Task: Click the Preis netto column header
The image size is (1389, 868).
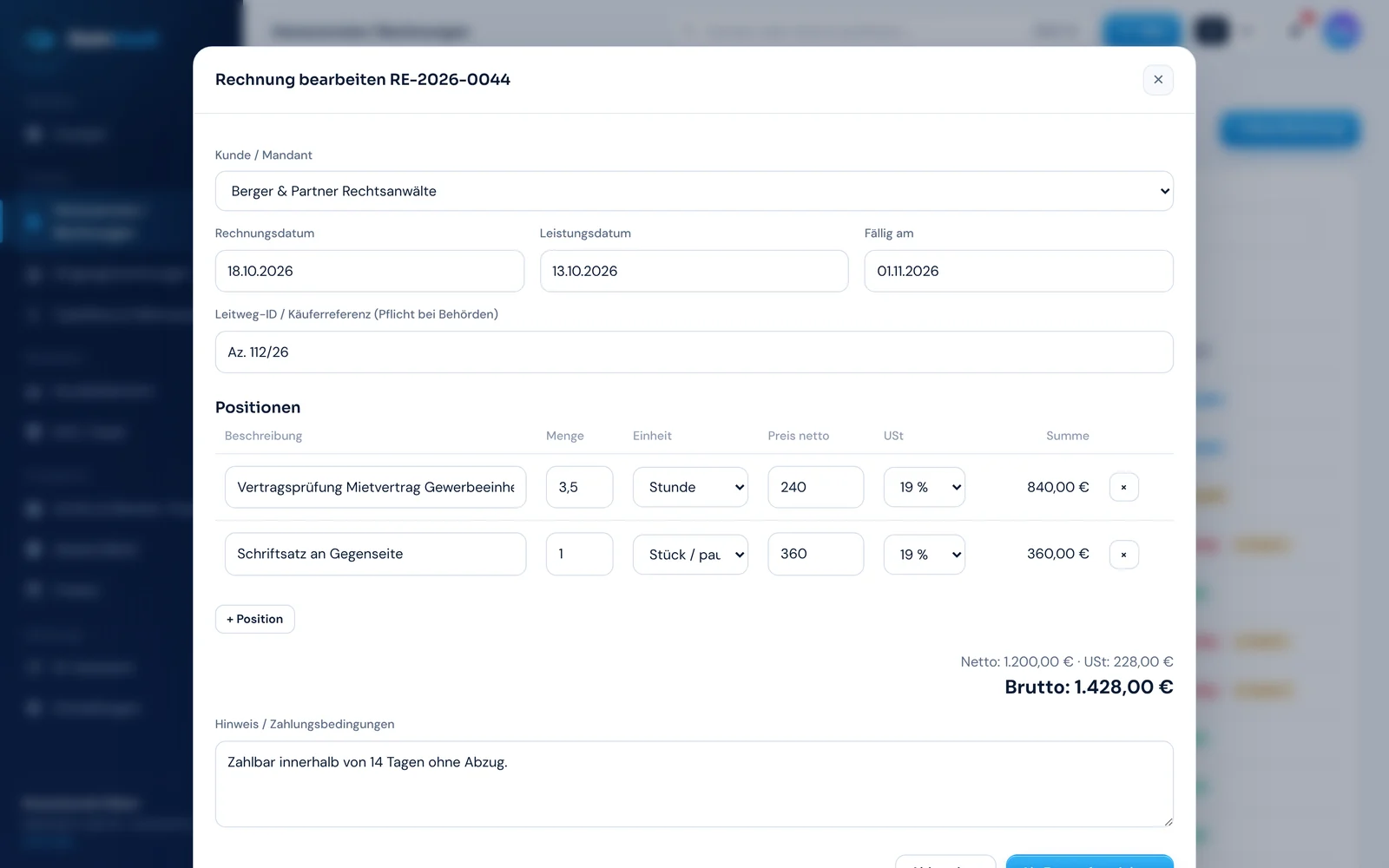Action: click(799, 436)
